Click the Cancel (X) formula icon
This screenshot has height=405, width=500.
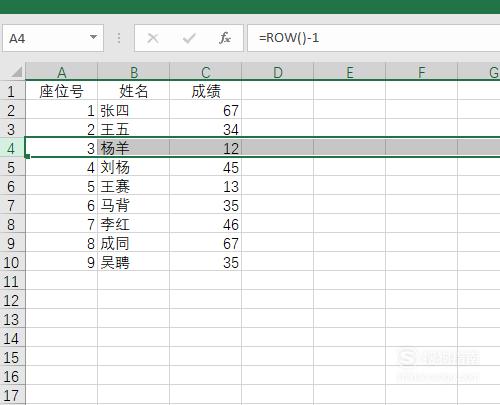tap(153, 38)
